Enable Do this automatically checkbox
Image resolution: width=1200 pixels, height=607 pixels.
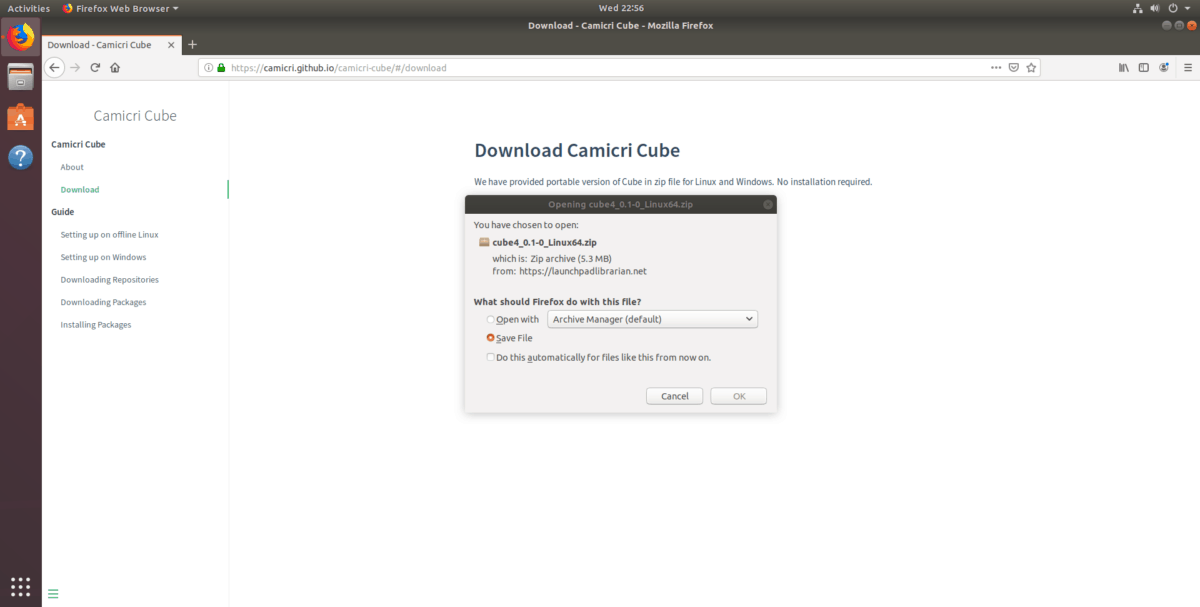pyautogui.click(x=490, y=357)
